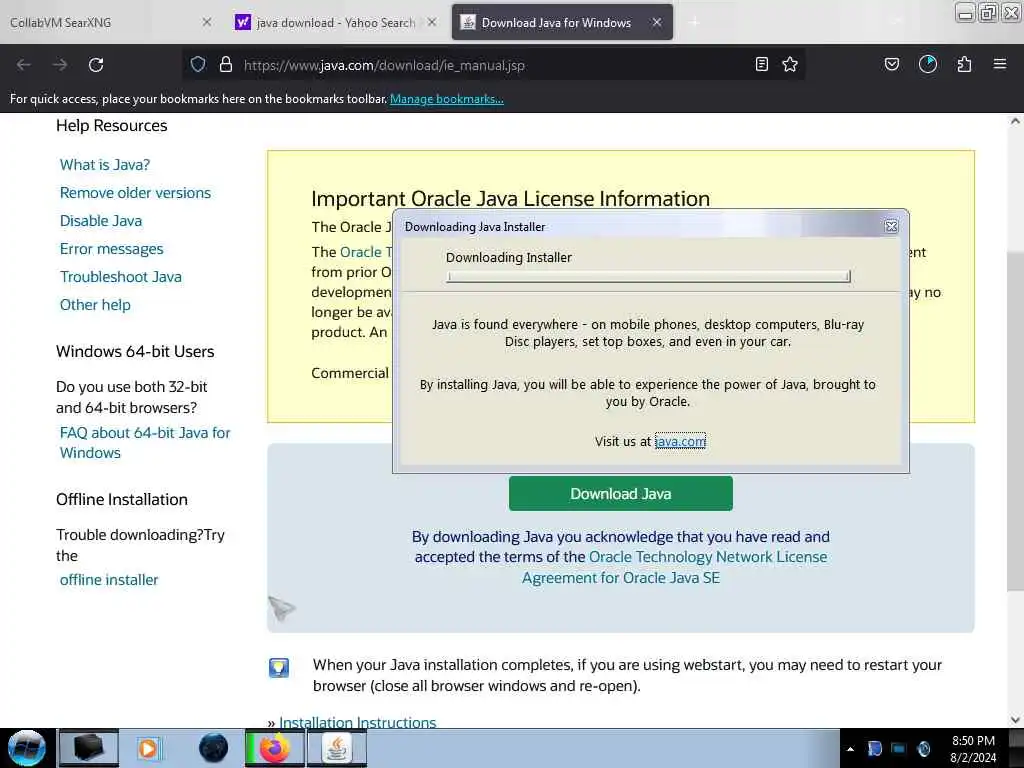1024x768 pixels.
Task: Click the action center flag tray icon
Action: tap(875, 748)
